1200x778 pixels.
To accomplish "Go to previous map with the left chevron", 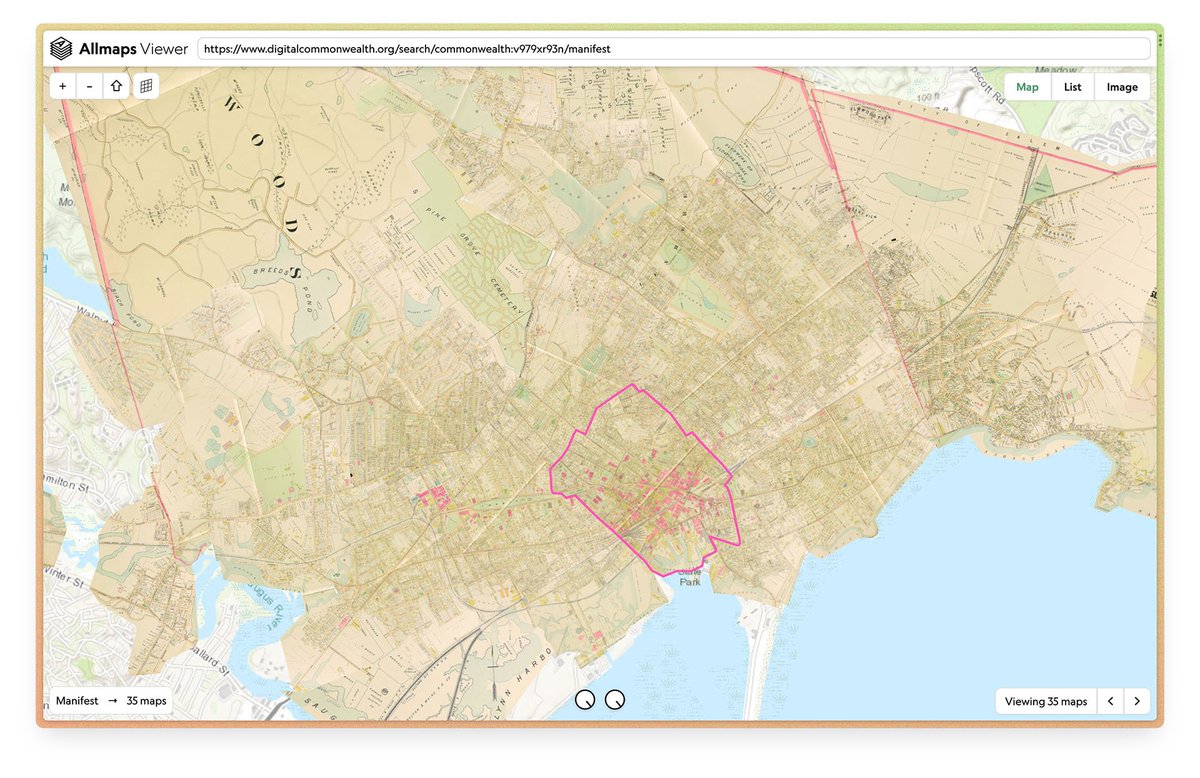I will point(1110,701).
